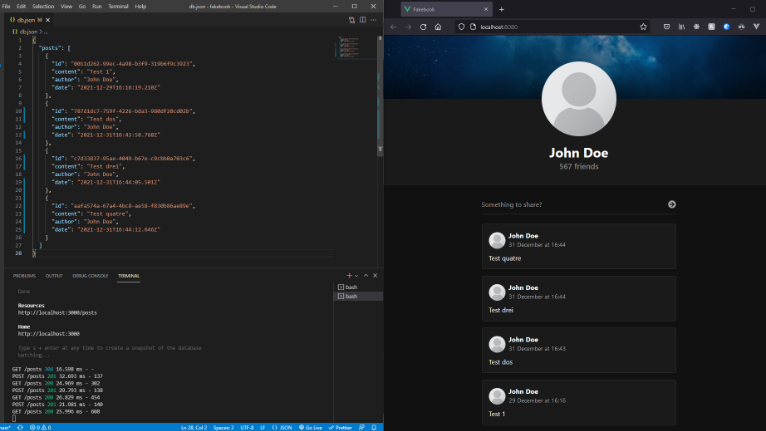The image size is (766, 431).
Task: Open the Vue devtools extension icon
Action: coord(756,27)
